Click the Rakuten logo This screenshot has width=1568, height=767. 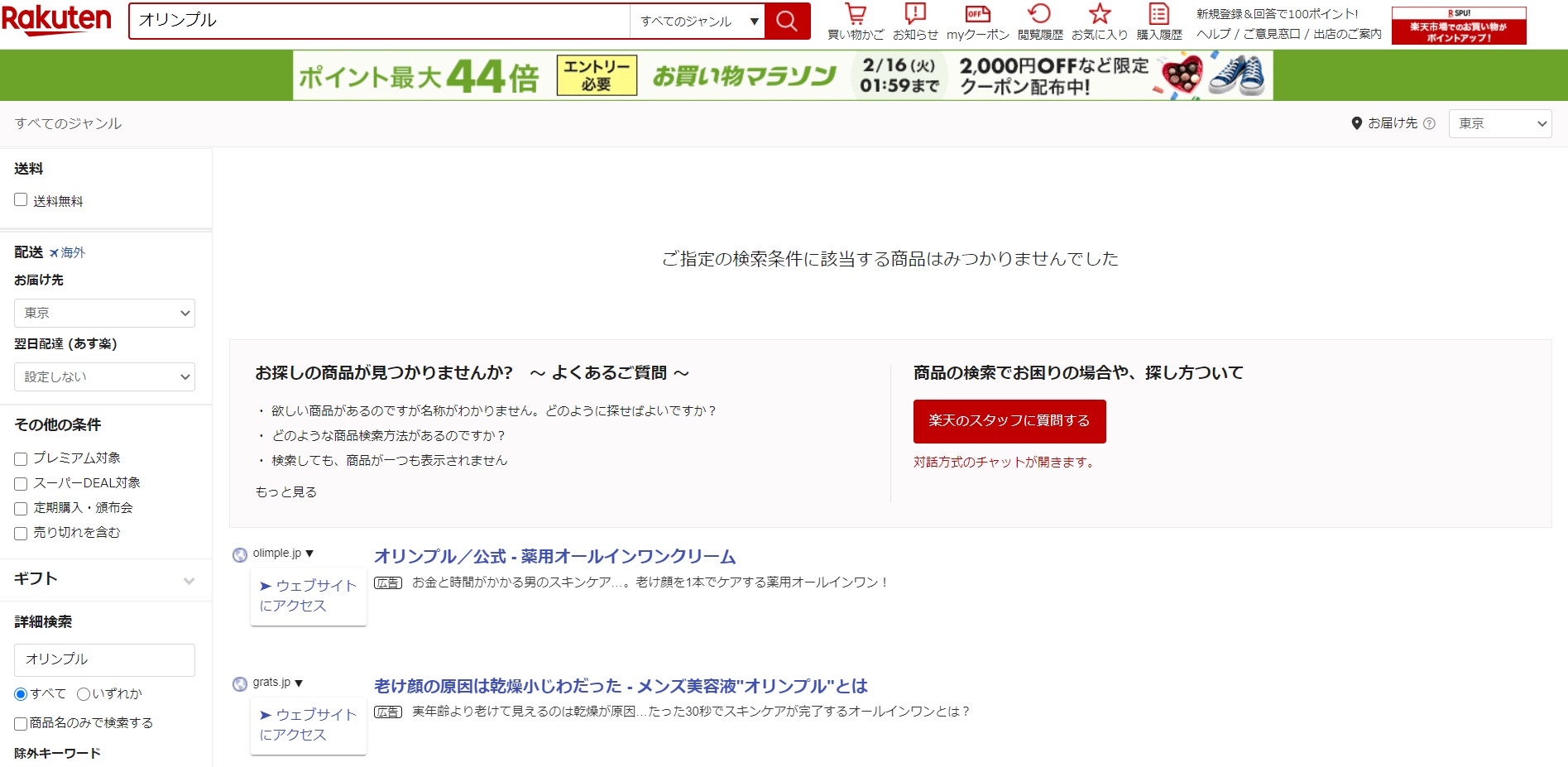tap(56, 20)
